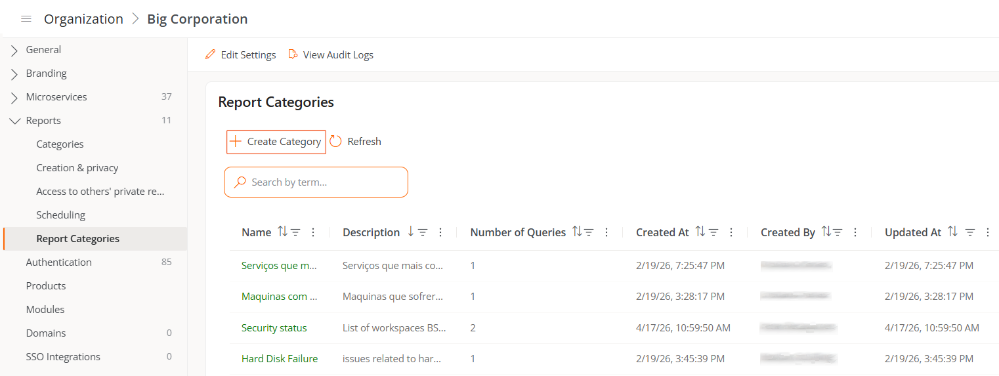Click Updated At '2/19/26, 3:45:39 PM'
The image size is (999, 376).
pos(929,359)
